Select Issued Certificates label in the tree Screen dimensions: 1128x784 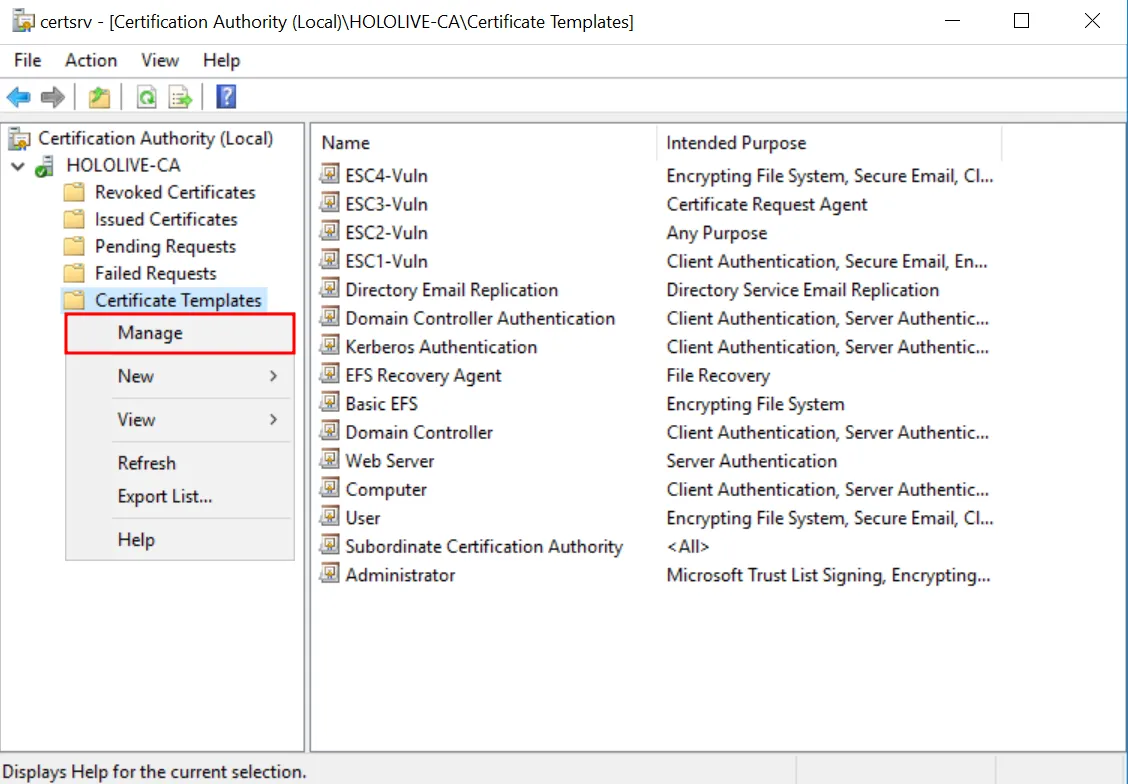click(x=166, y=219)
